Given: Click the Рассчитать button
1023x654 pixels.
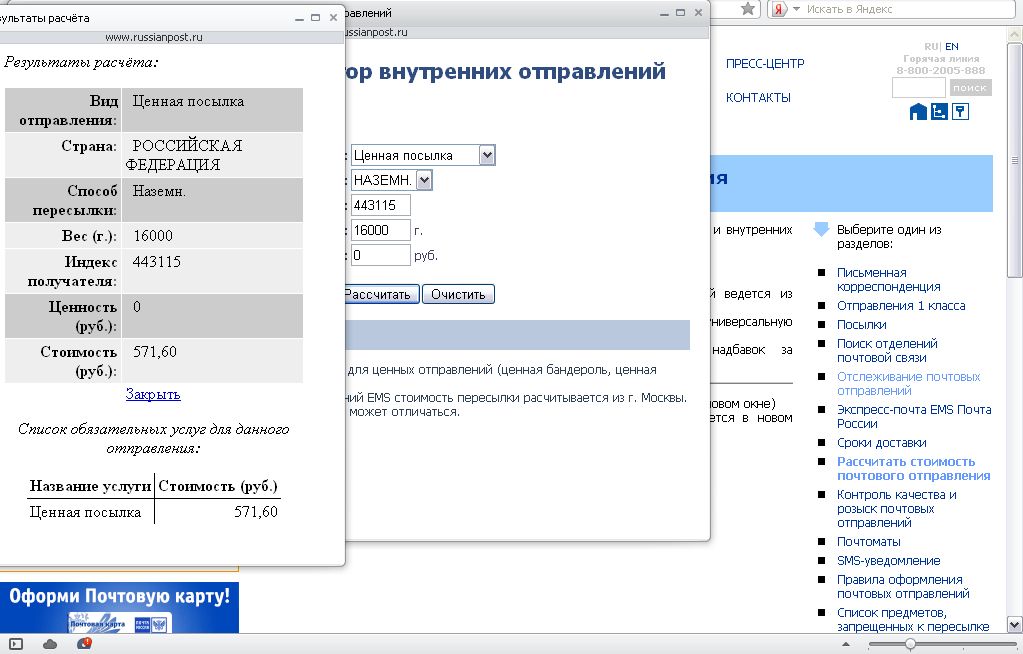Looking at the screenshot, I should [381, 294].
